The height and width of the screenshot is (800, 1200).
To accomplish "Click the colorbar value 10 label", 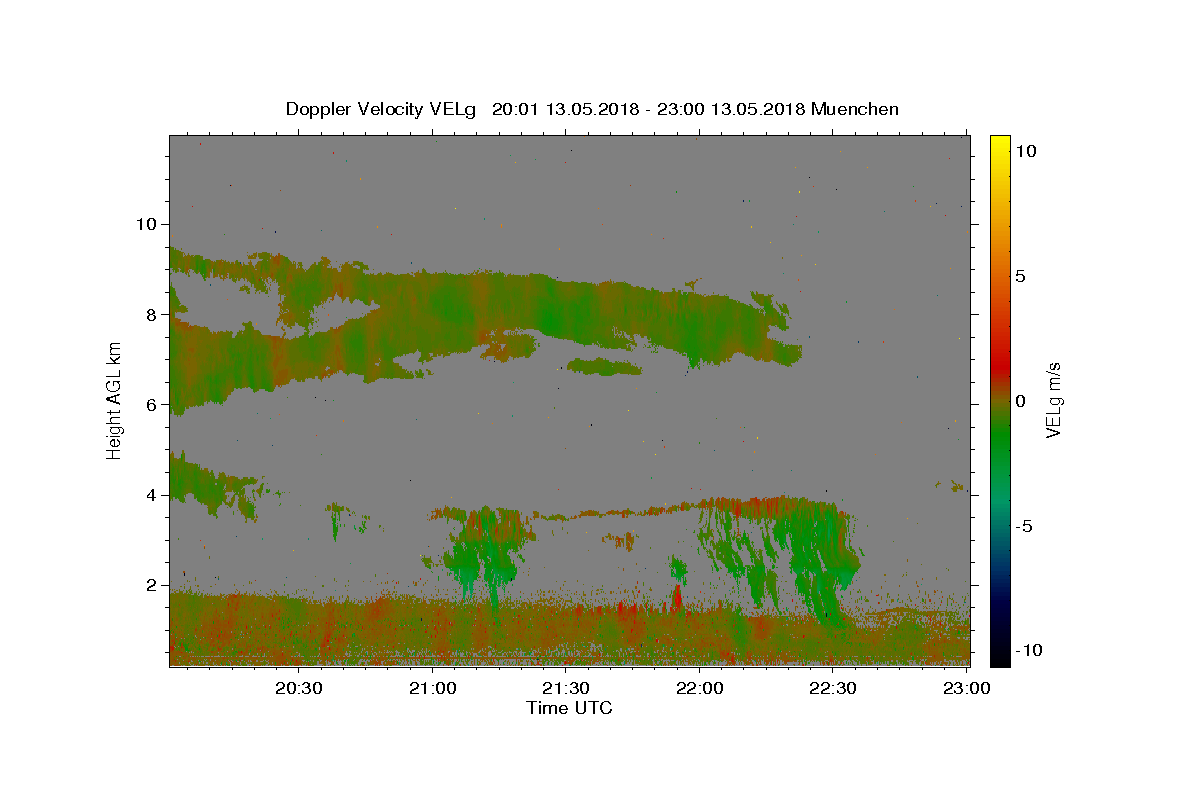I will [1026, 150].
